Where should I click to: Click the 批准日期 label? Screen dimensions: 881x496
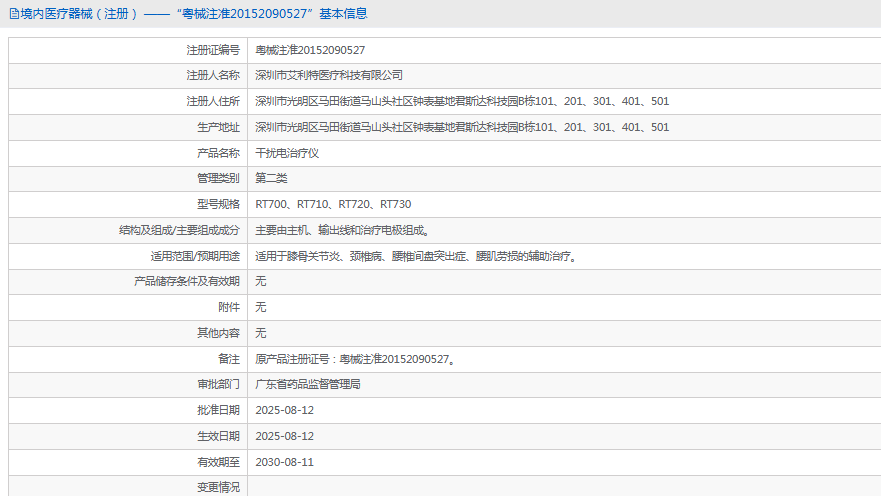(x=218, y=410)
